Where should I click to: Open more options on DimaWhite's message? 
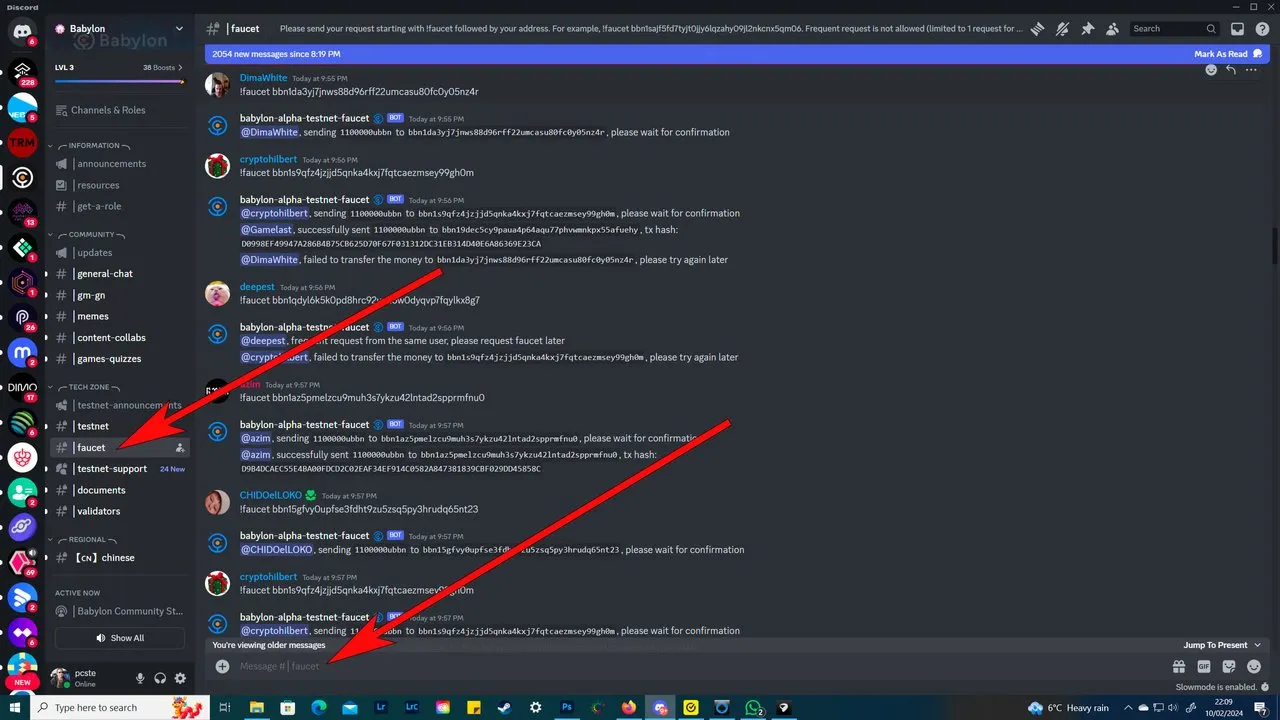tap(1249, 70)
